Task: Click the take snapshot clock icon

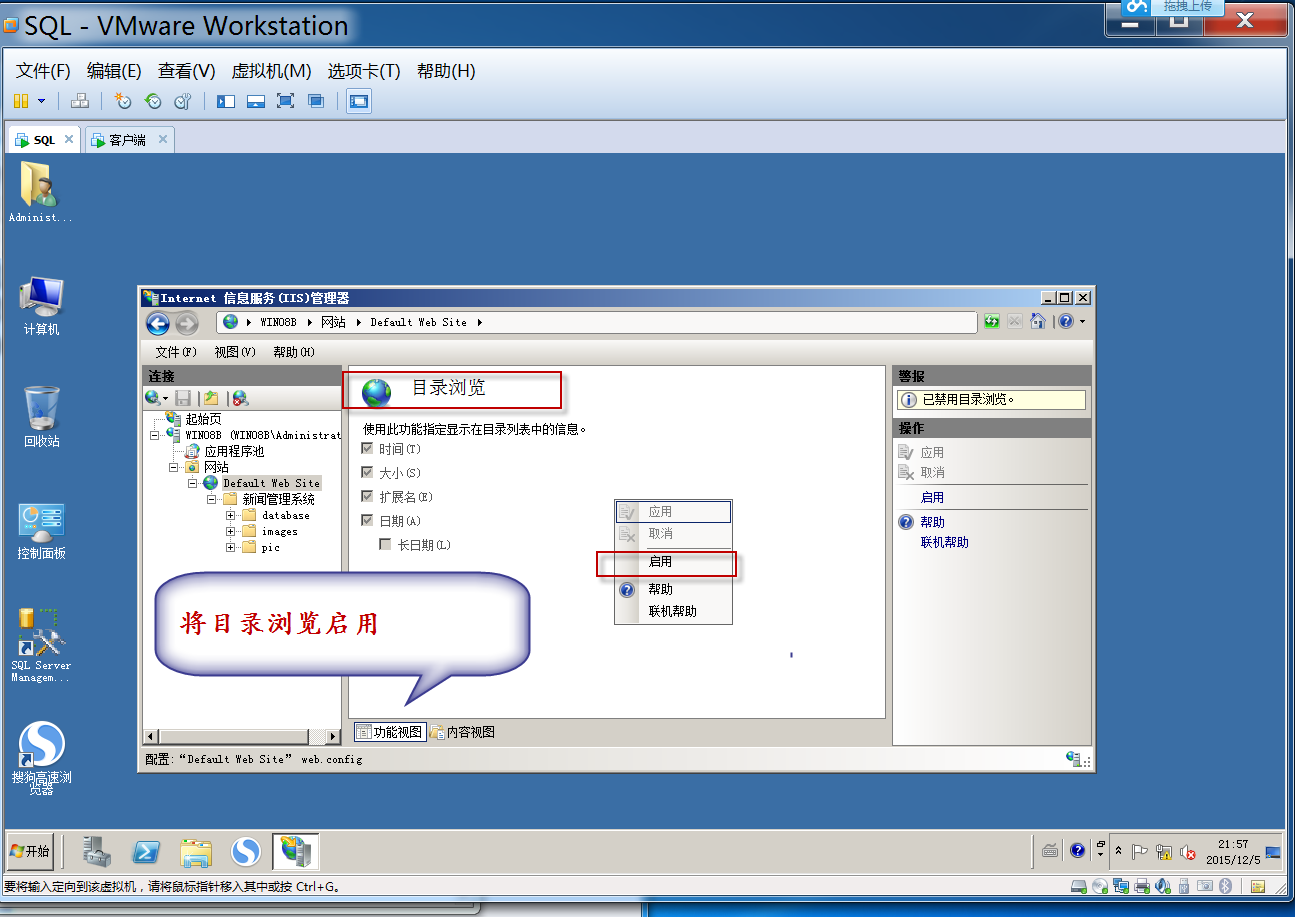Action: pos(123,101)
